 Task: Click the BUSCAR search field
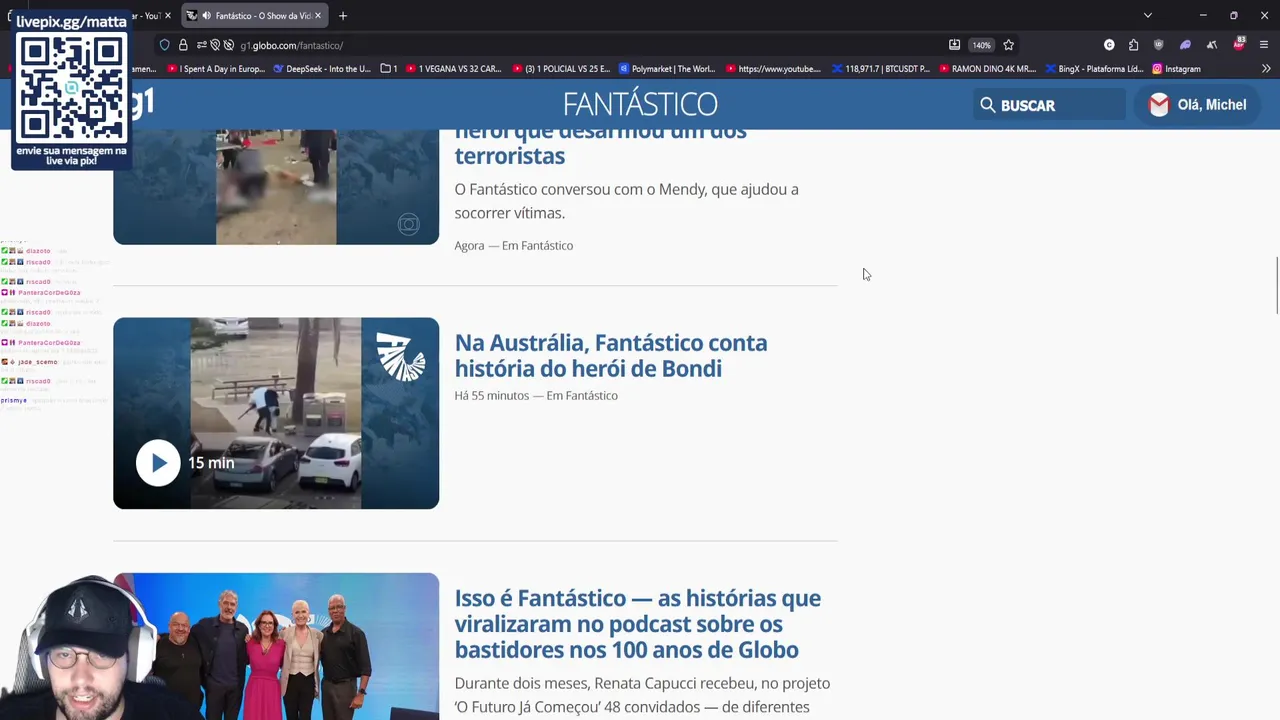[x=1049, y=105]
